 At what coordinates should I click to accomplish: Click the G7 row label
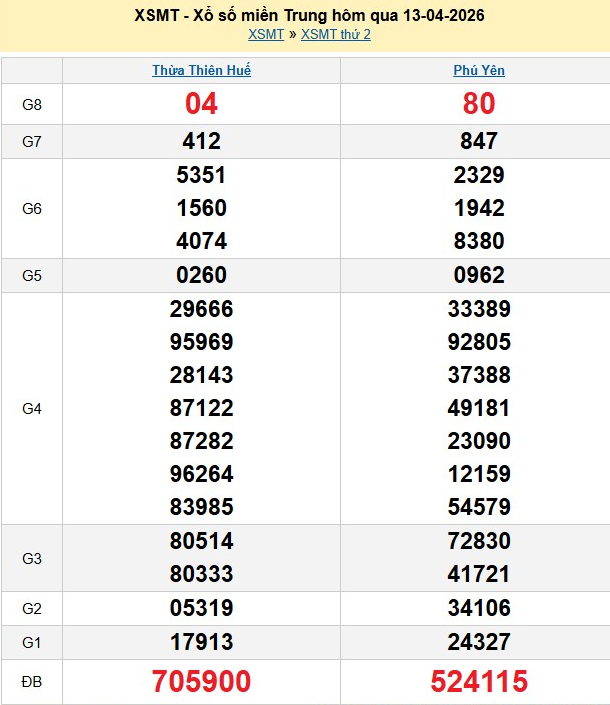click(x=32, y=142)
